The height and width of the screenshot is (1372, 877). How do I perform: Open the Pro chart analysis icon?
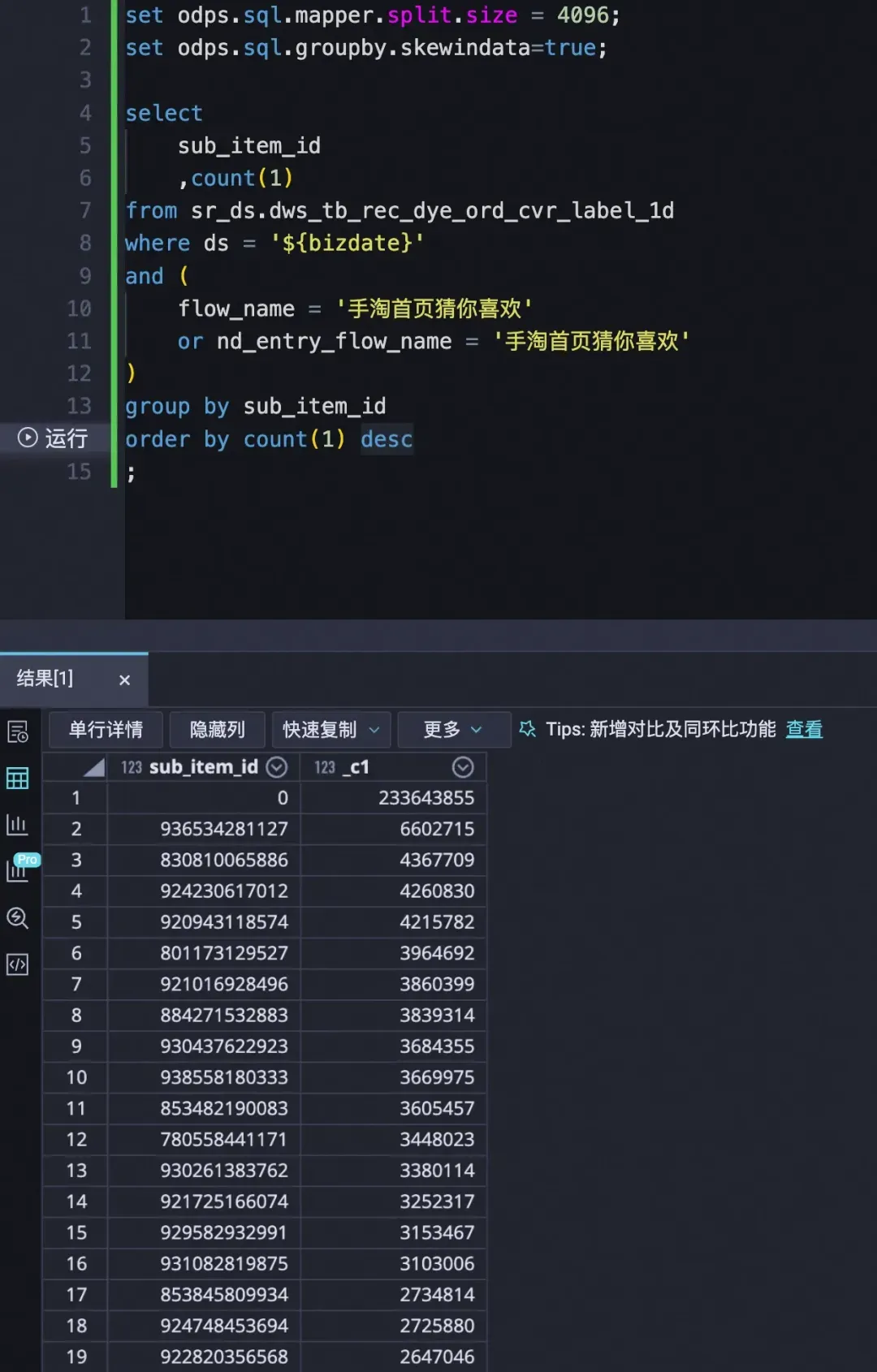(19, 869)
